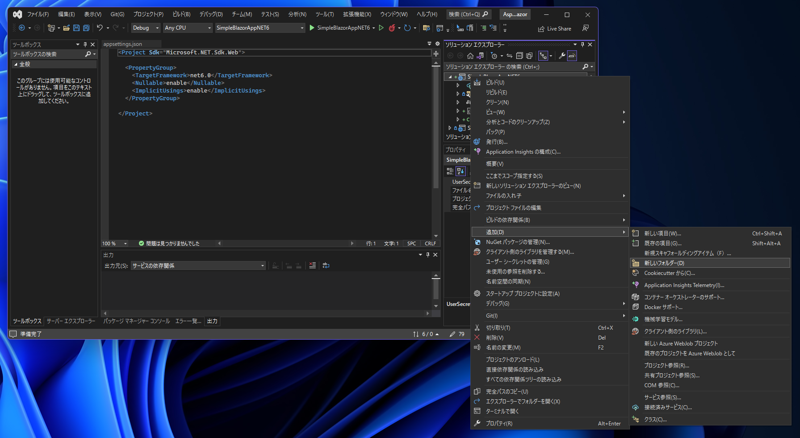Collapse the 全般 group in ツールボックス
The width and height of the screenshot is (800, 438).
click(x=15, y=64)
